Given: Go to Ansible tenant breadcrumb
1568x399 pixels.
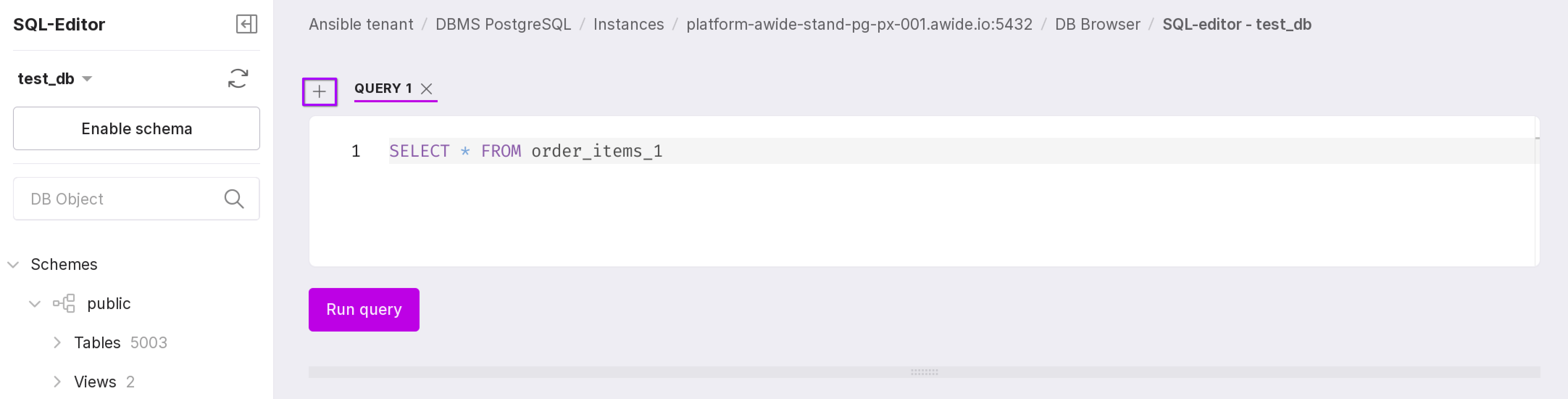Looking at the screenshot, I should 360,24.
